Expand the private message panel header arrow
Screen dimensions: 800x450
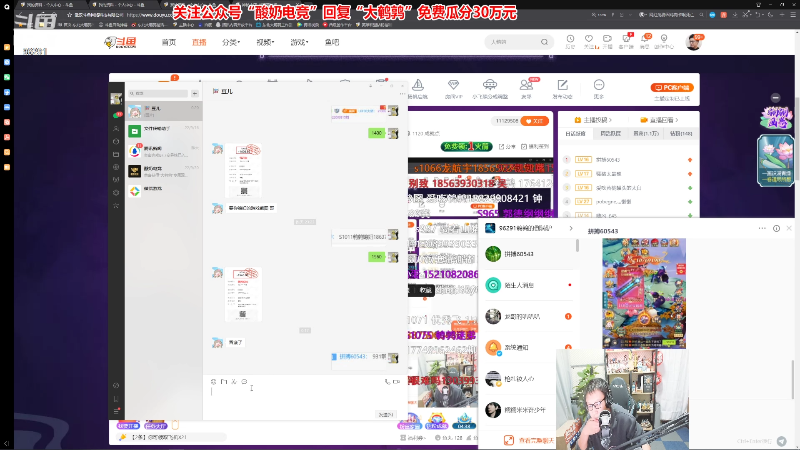(571, 228)
